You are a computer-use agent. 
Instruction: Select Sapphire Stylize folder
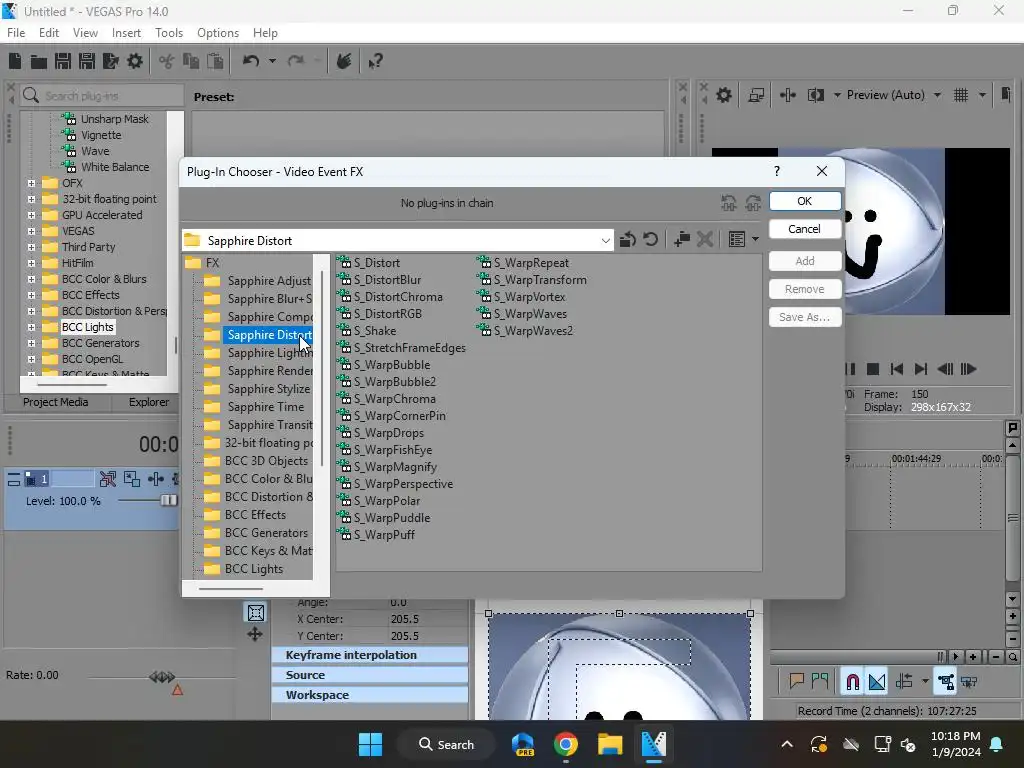click(x=269, y=389)
